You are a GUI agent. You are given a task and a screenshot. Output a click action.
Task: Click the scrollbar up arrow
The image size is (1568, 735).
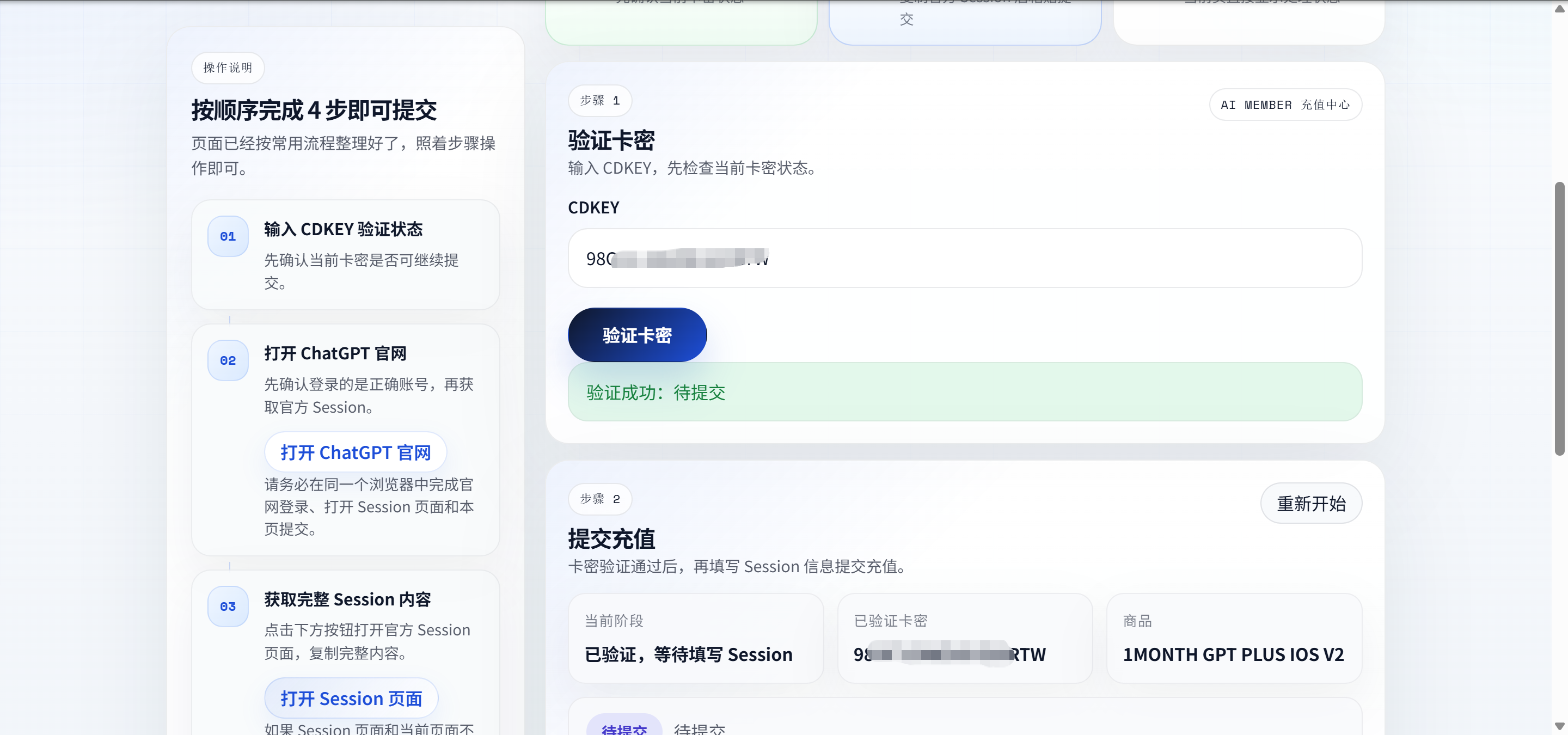[1559, 8]
